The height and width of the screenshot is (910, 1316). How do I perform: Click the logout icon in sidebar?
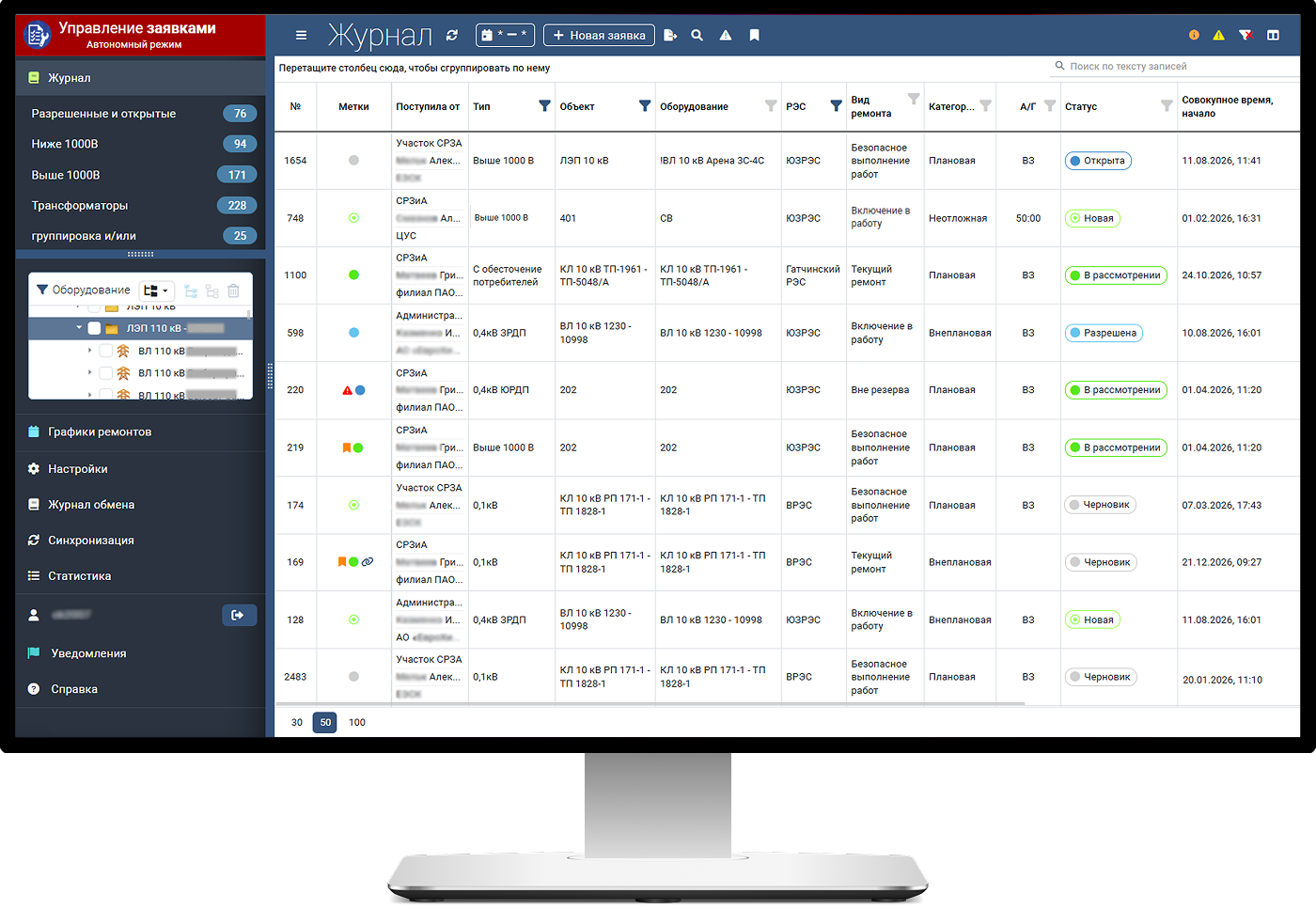tap(239, 615)
